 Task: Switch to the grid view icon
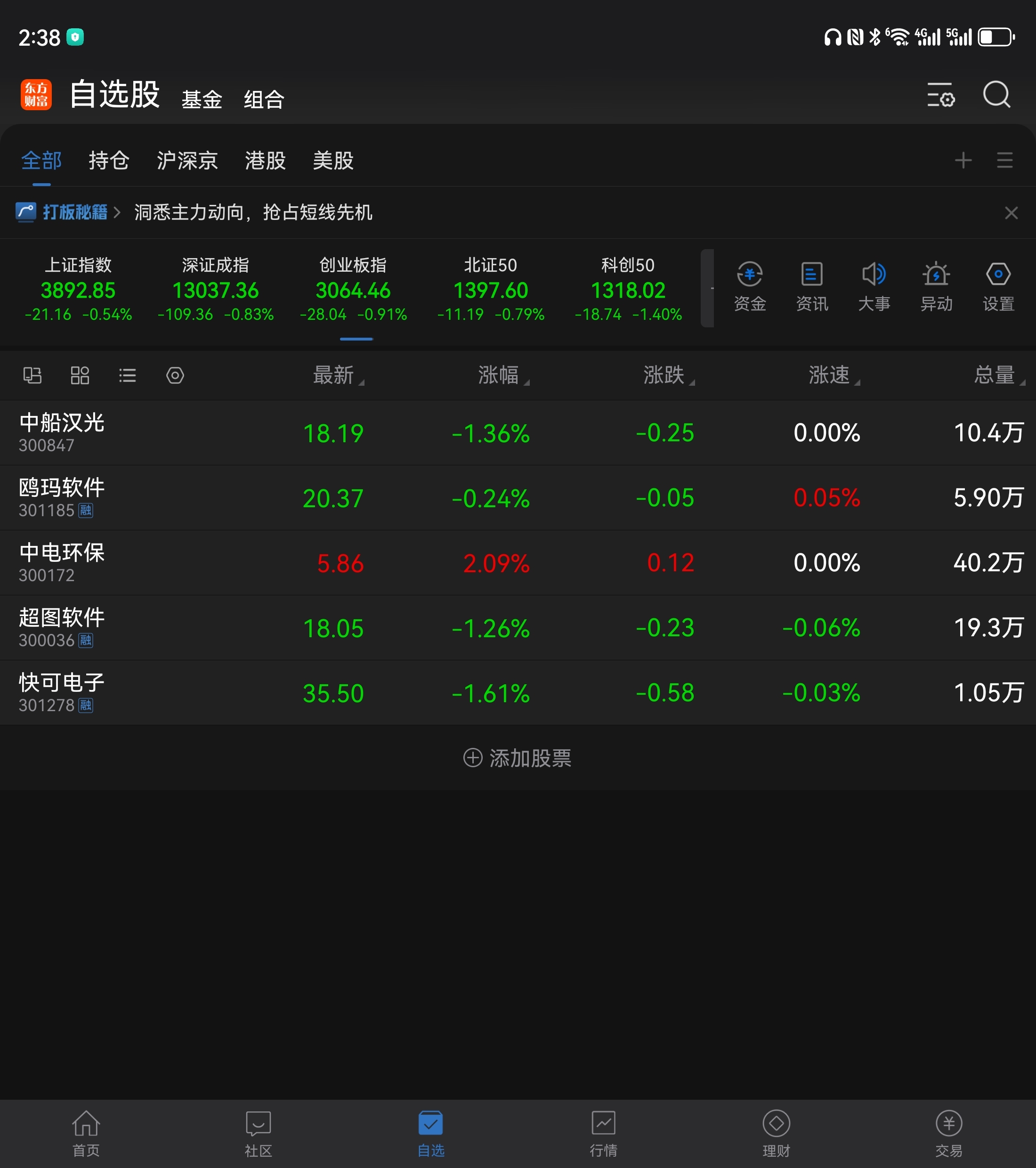pyautogui.click(x=80, y=375)
